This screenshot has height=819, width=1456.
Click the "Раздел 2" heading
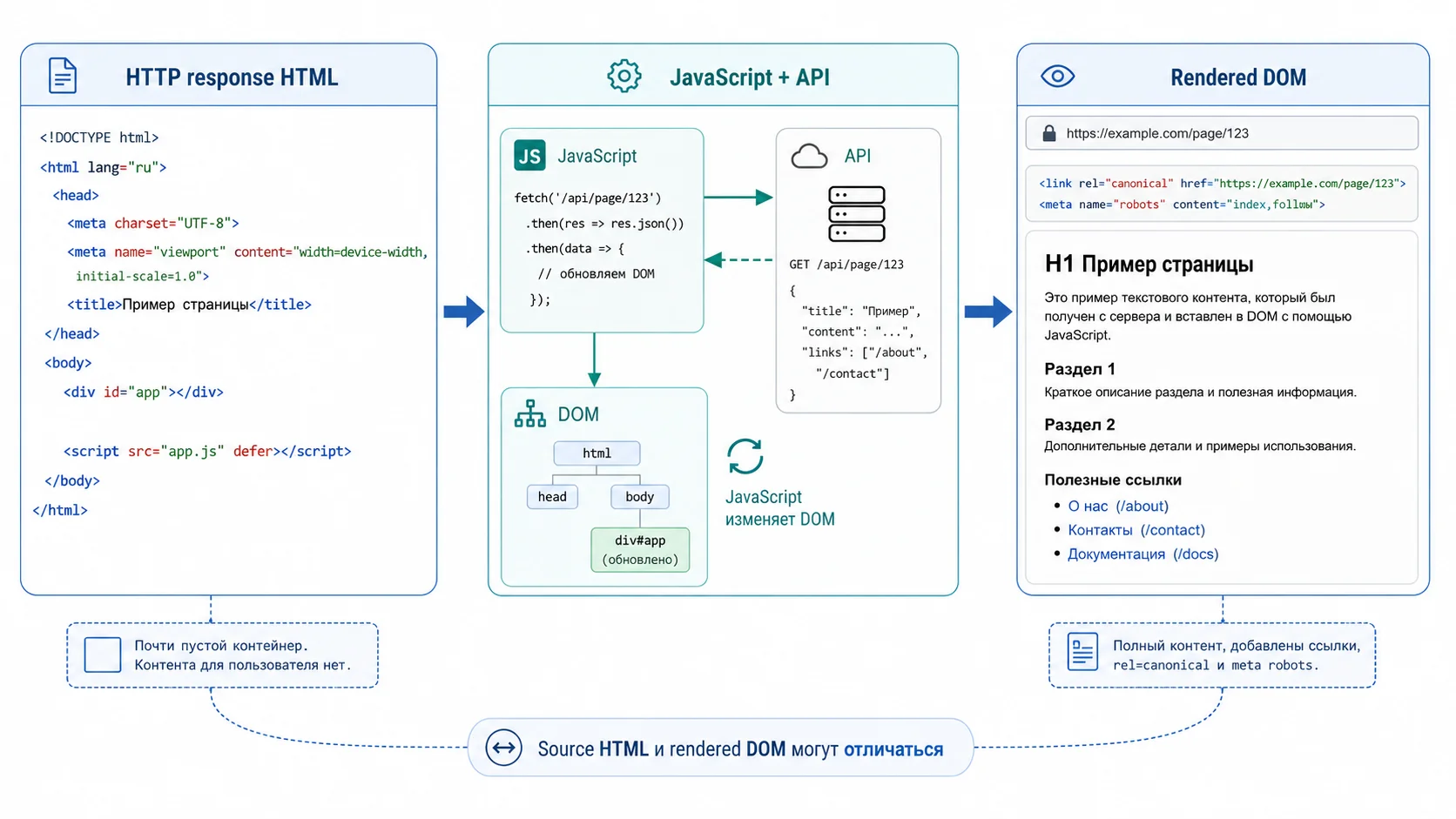pyautogui.click(x=1080, y=425)
